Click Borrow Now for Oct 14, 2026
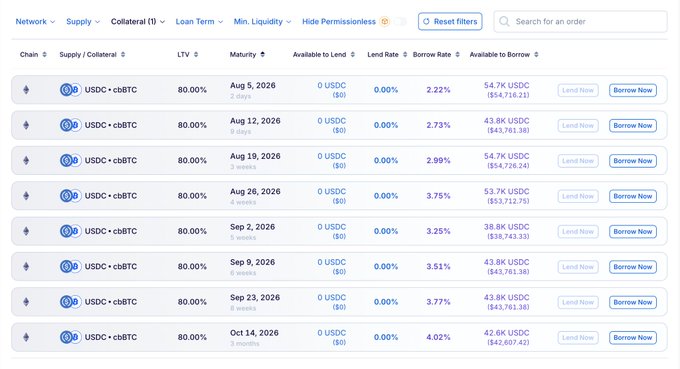 coord(633,338)
